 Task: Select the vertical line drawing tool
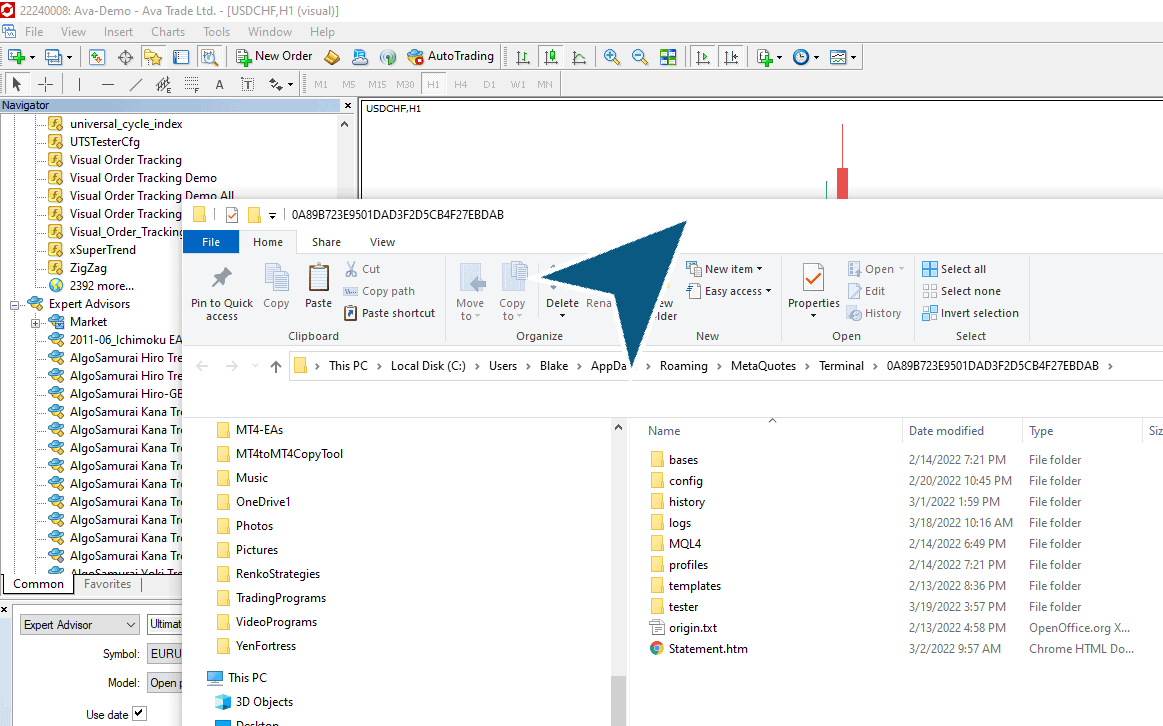click(x=79, y=85)
